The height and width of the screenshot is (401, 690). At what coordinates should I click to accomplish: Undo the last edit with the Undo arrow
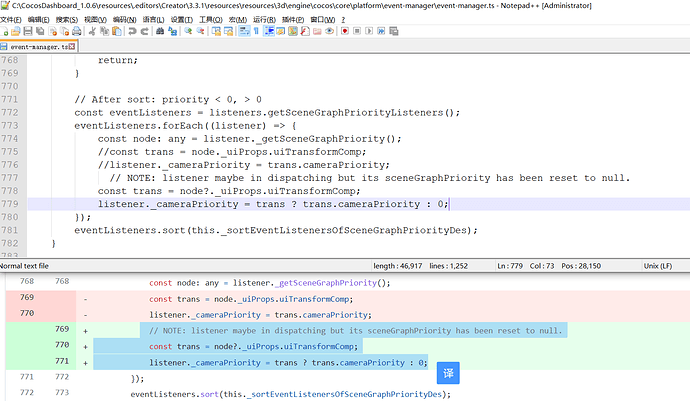click(132, 31)
